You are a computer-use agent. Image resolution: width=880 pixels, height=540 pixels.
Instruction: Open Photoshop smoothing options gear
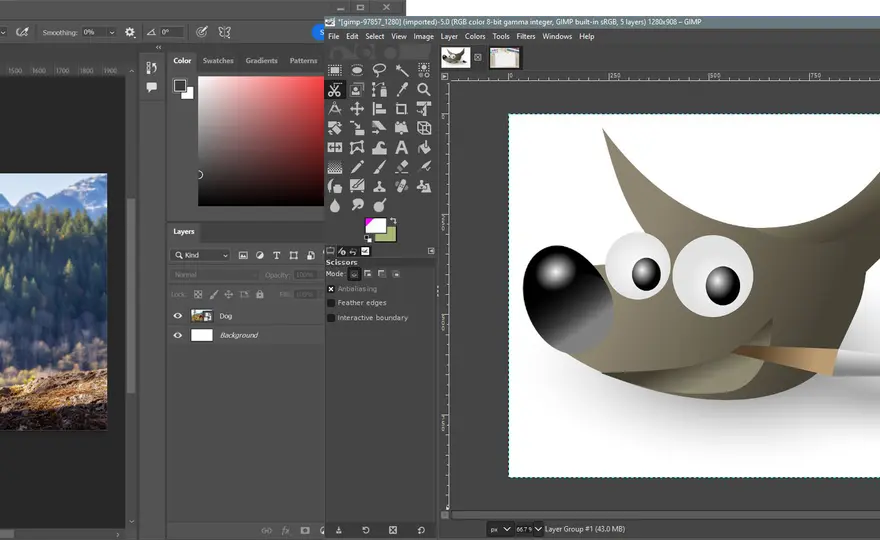coord(130,33)
